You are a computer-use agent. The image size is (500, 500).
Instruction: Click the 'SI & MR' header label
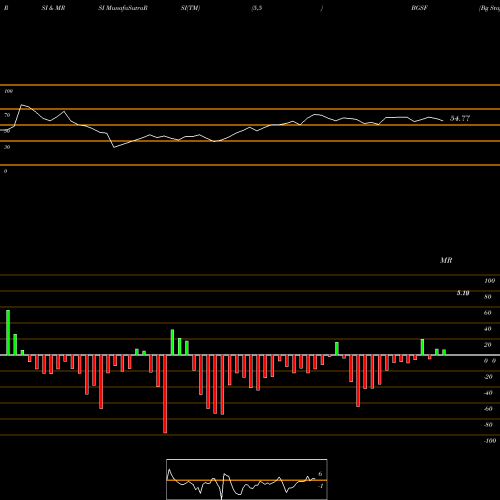[53, 8]
